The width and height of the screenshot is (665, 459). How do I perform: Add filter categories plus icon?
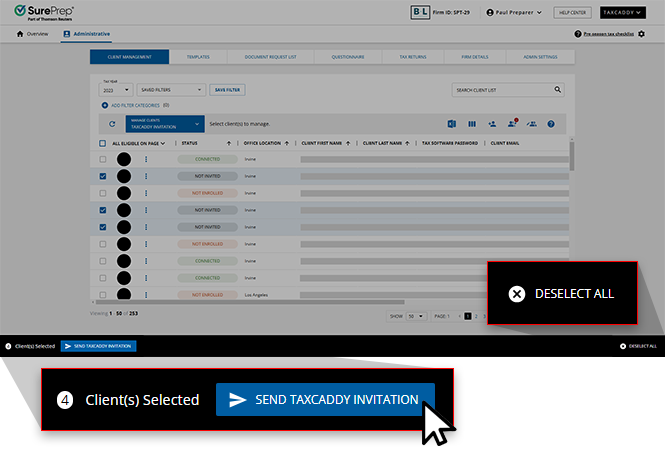point(105,105)
